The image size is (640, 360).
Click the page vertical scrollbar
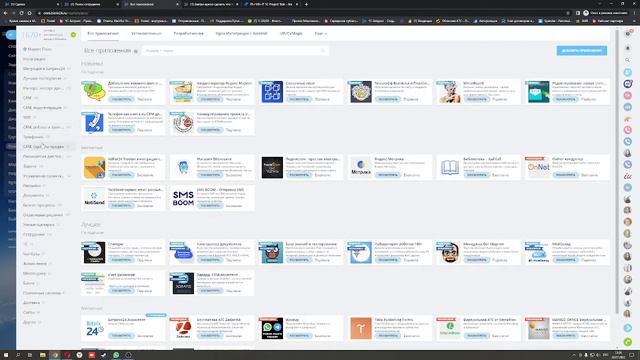click(x=617, y=171)
